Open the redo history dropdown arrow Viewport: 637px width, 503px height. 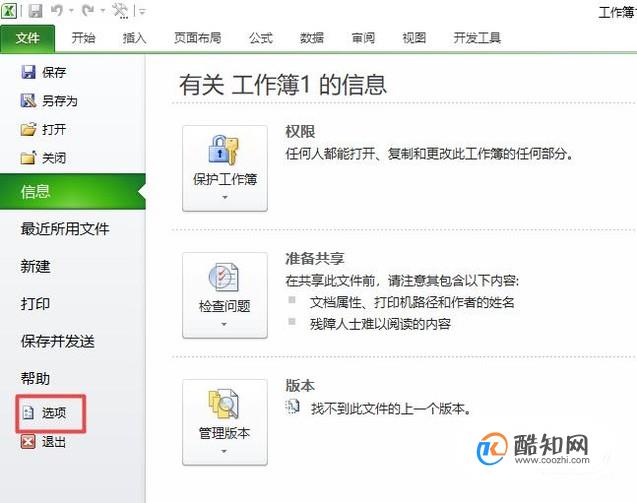pos(103,11)
